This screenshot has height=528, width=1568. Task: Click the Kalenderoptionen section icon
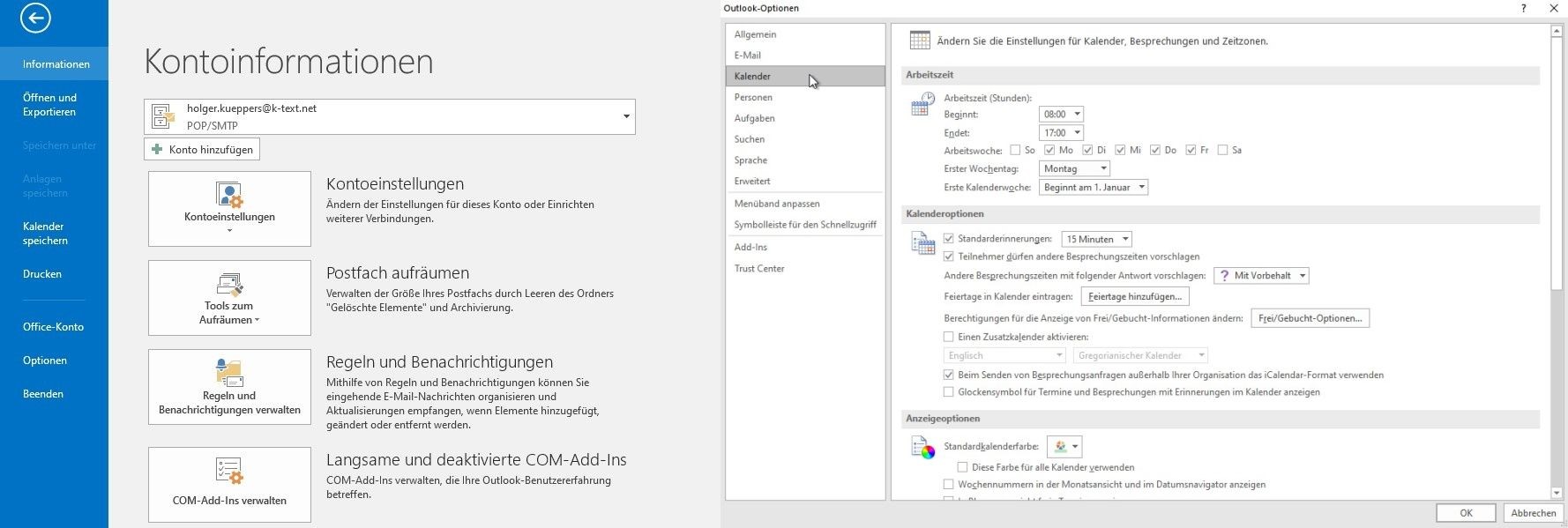[x=922, y=243]
